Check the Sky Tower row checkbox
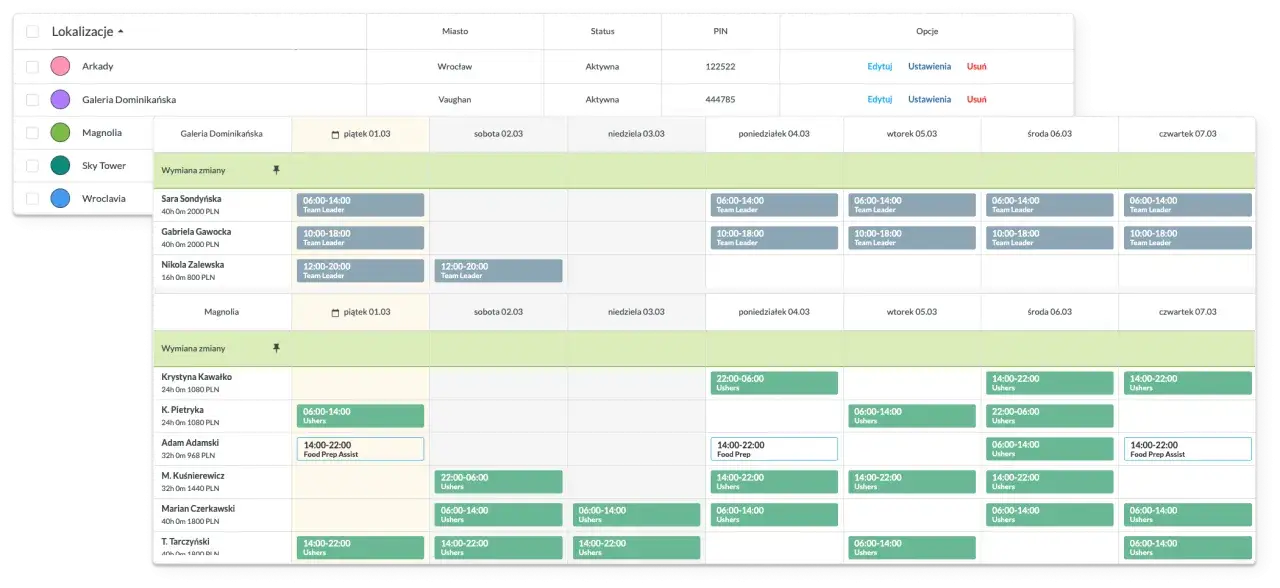1280x588 pixels. pyautogui.click(x=32, y=165)
